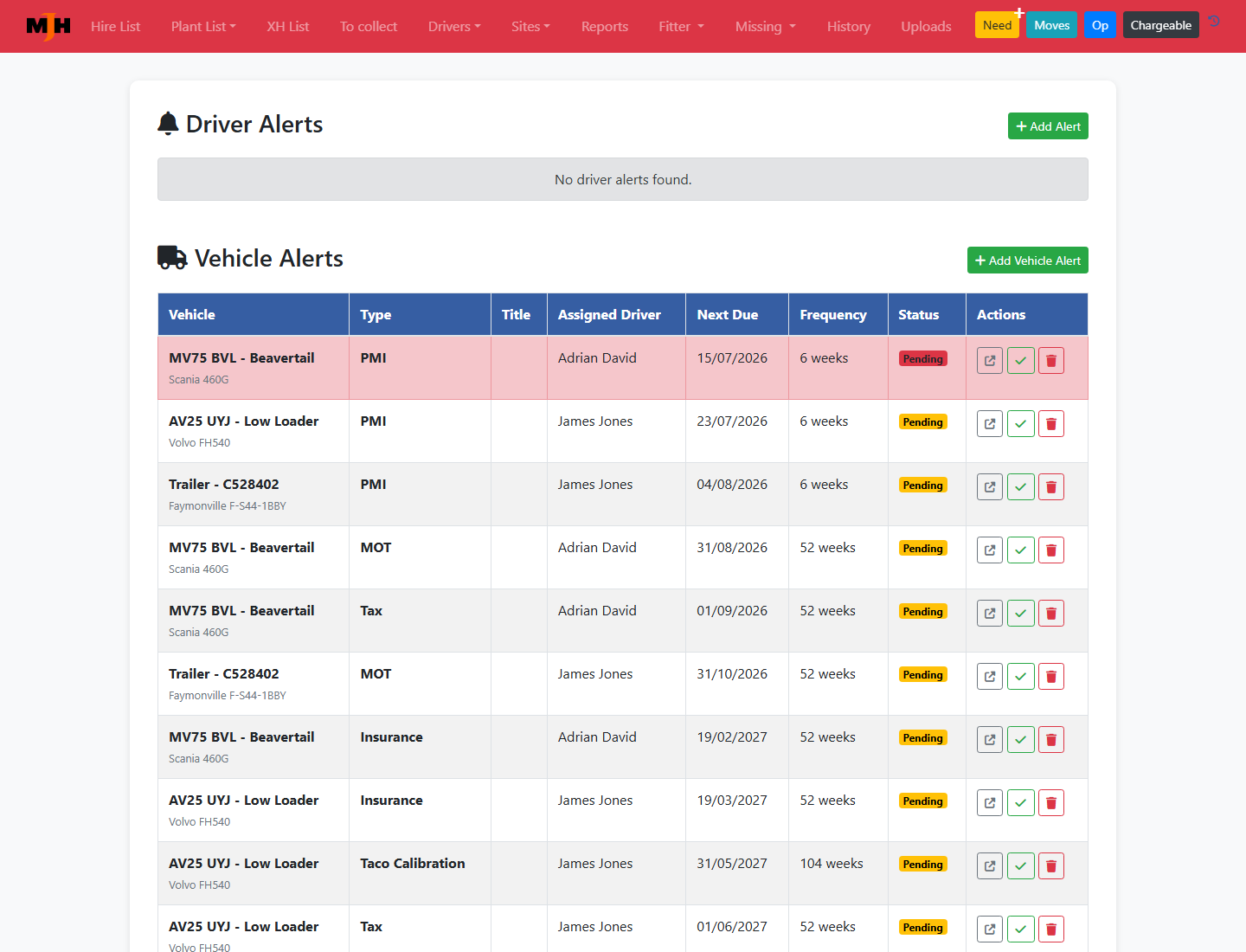Open the Taco Calibration alert link icon
The width and height of the screenshot is (1246, 952).
[x=990, y=866]
